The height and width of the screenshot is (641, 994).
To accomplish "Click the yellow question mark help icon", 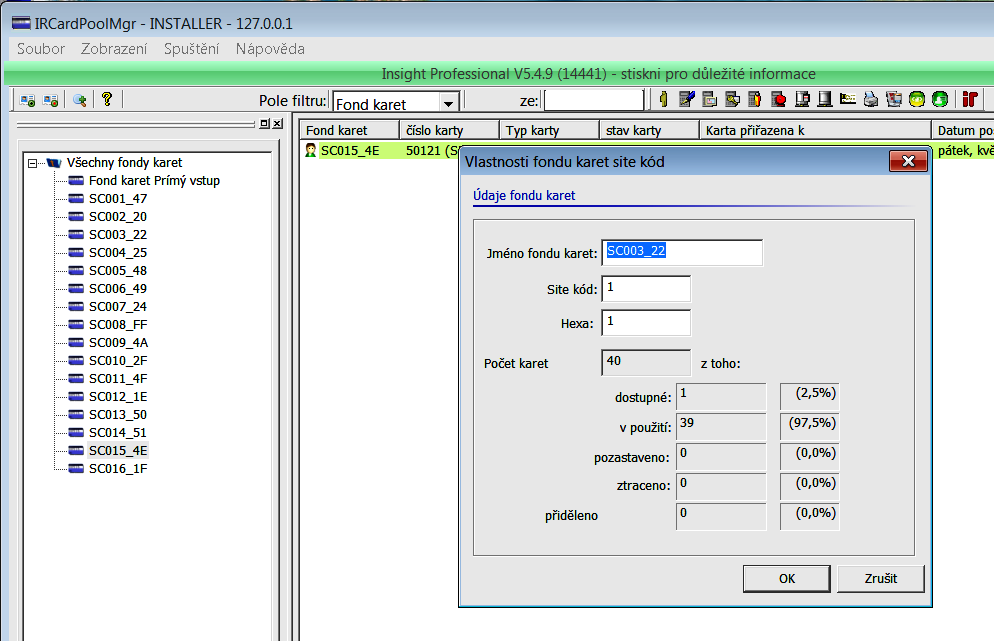I will coord(106,99).
